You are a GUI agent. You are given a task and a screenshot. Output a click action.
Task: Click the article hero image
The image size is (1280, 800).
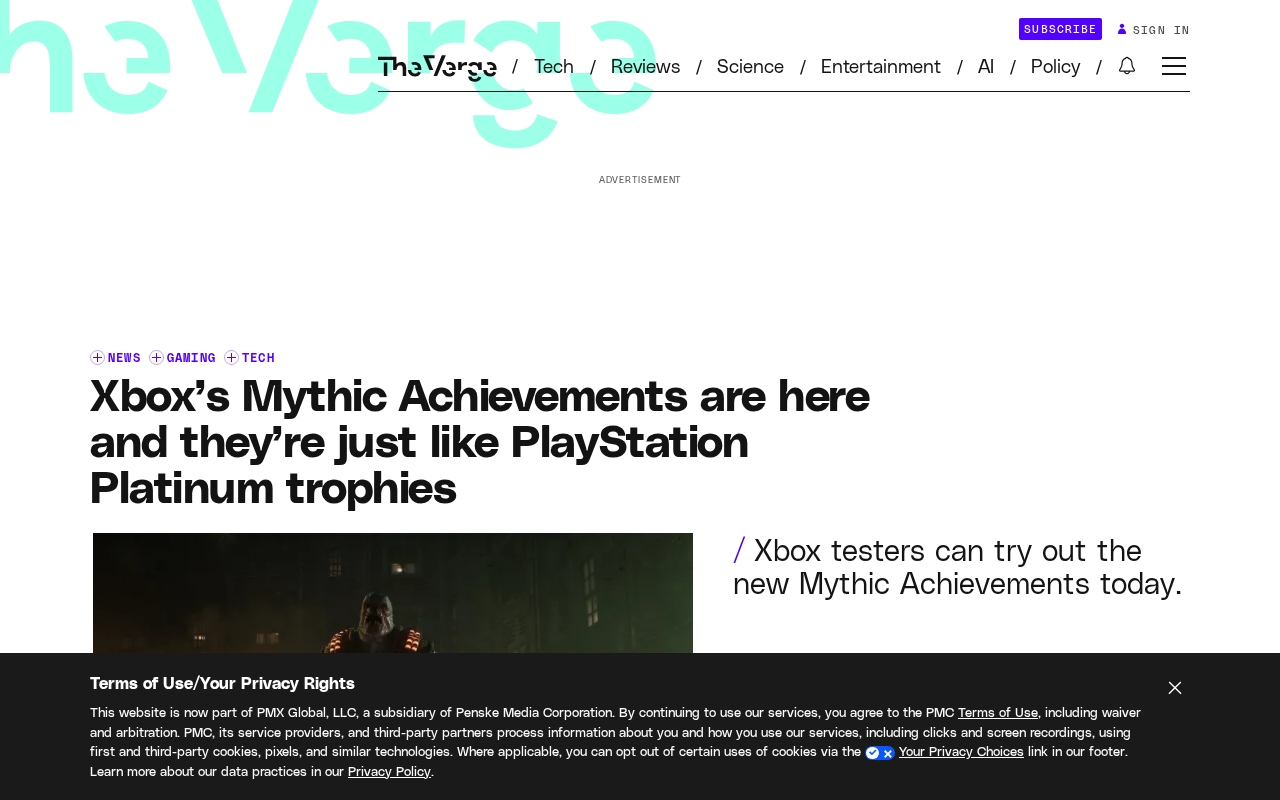393,593
